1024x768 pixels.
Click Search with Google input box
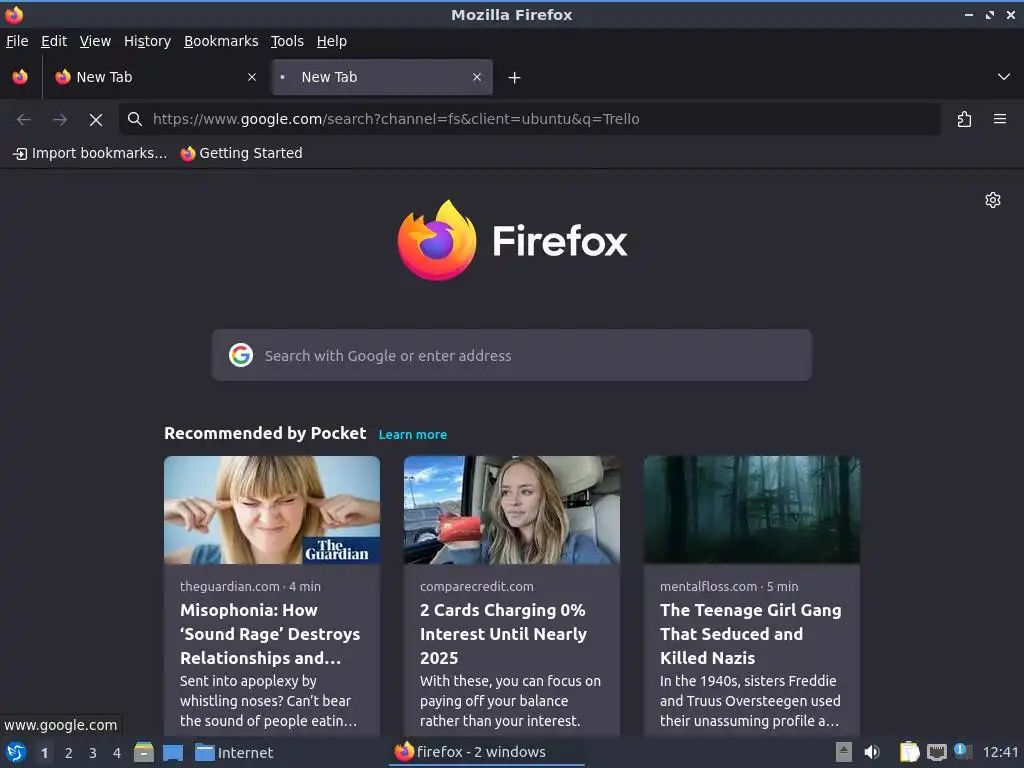512,355
